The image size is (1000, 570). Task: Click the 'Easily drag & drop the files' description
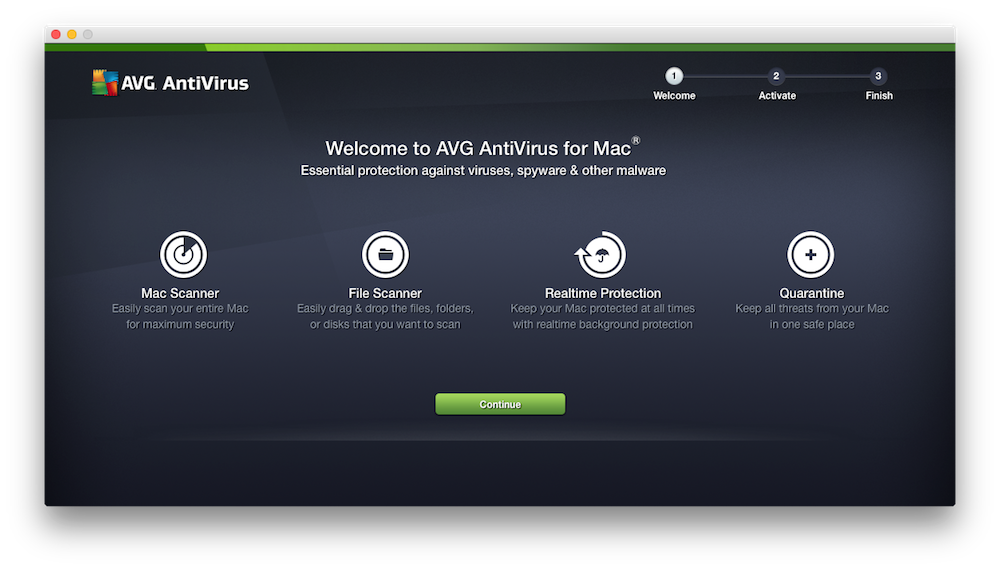[x=385, y=316]
